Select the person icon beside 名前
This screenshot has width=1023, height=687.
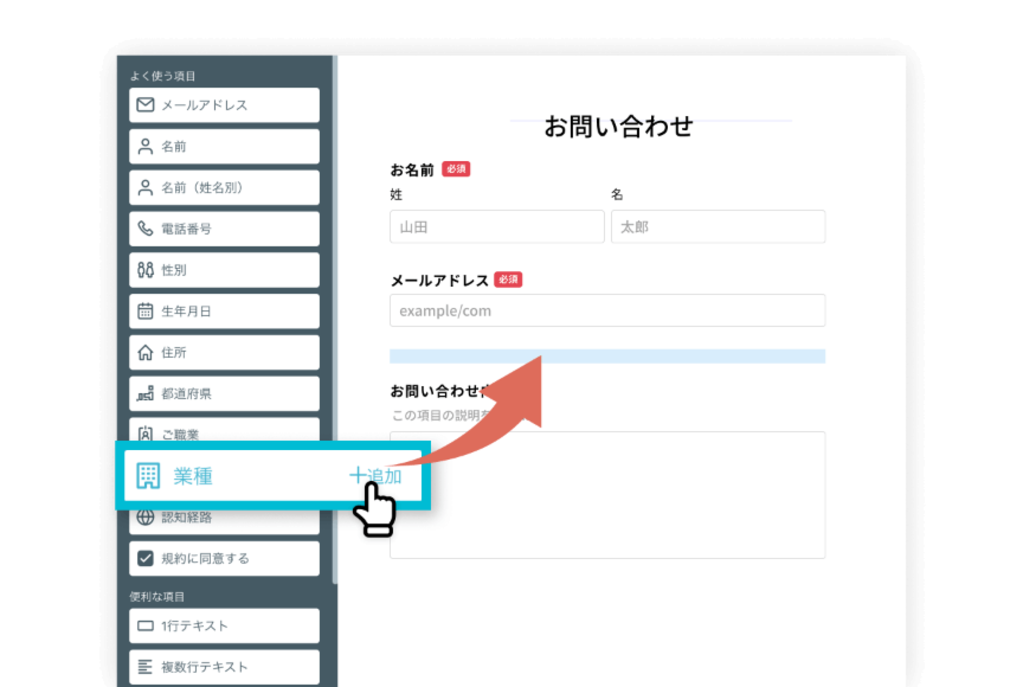(x=145, y=147)
